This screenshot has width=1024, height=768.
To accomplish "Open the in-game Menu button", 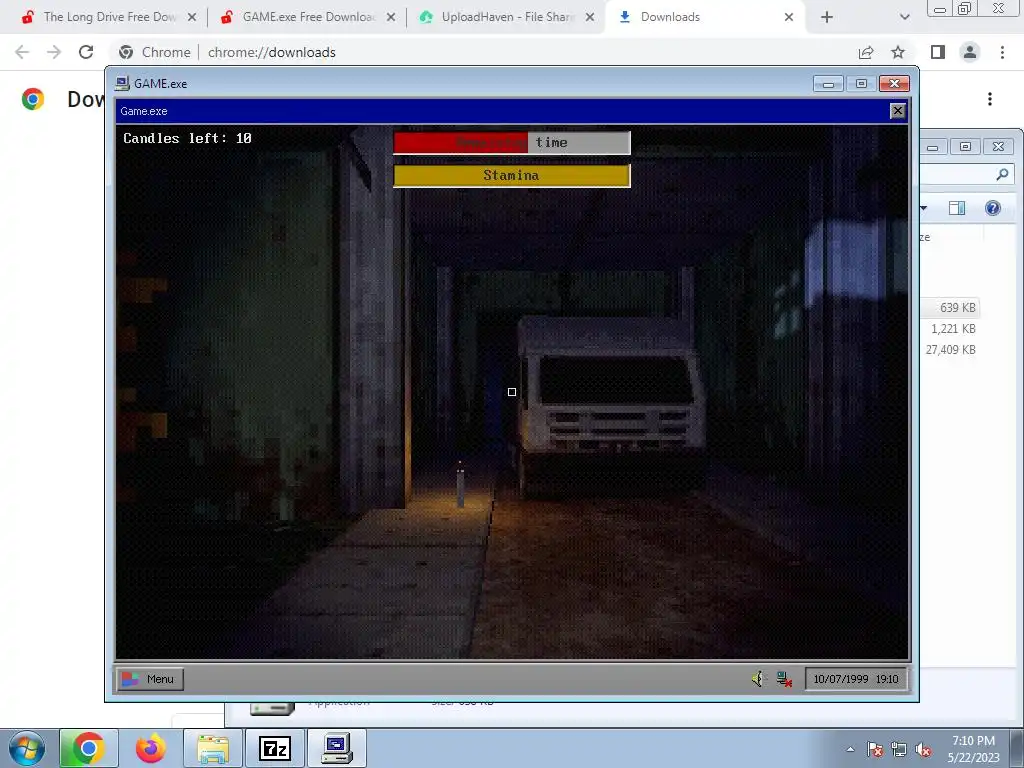I will click(151, 679).
